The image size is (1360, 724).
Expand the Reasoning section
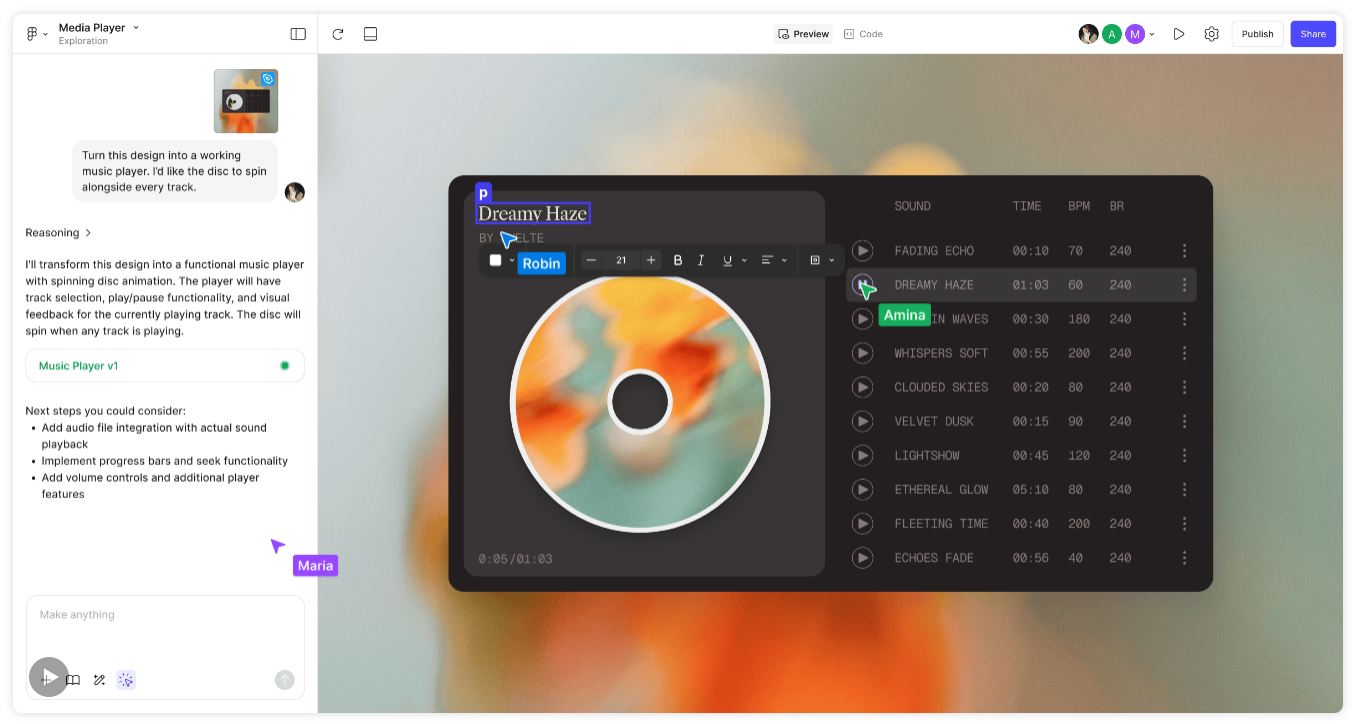(59, 233)
